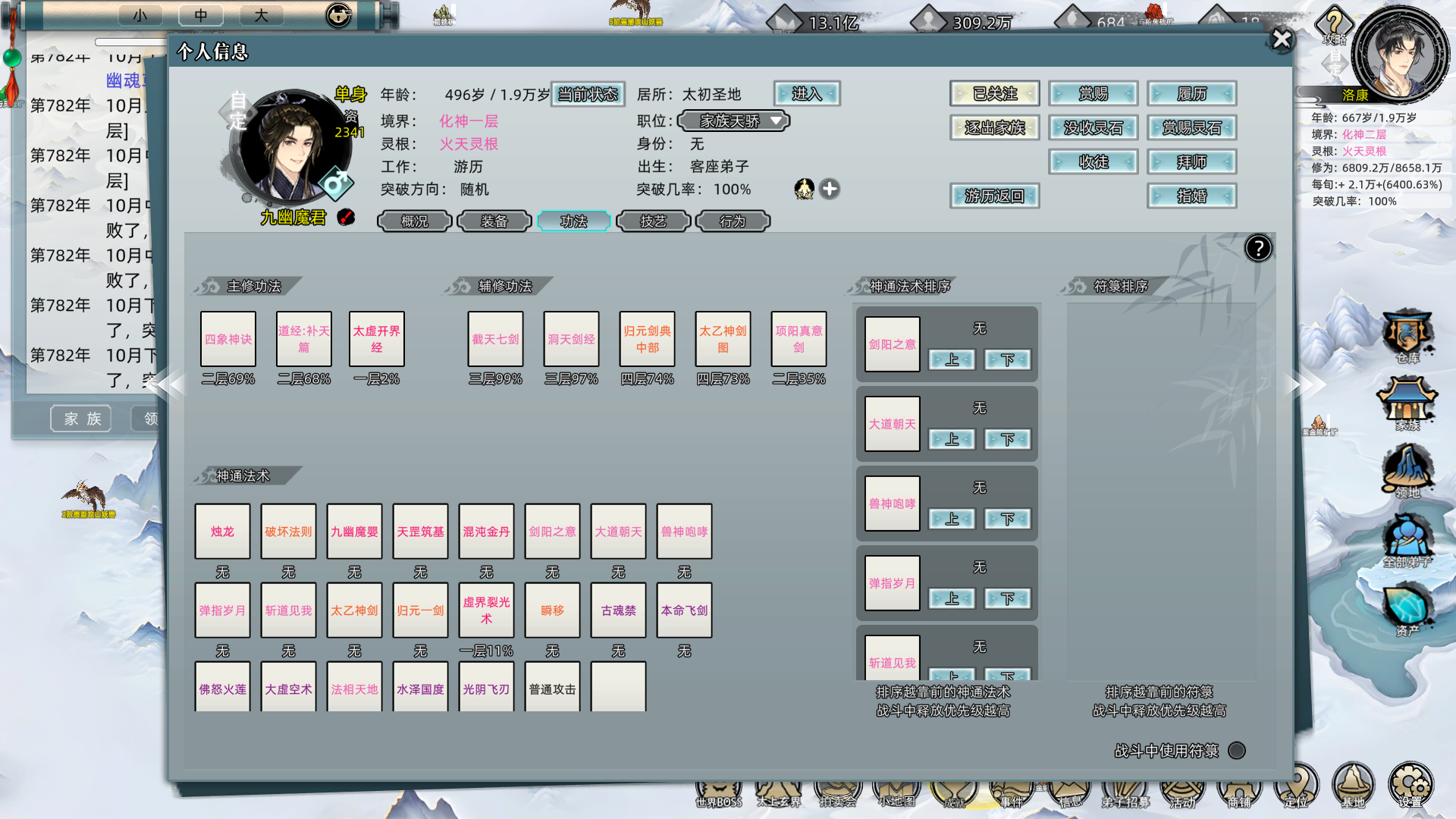Image resolution: width=1456 pixels, height=819 pixels.
Task: Open the 仓库 warehouse icon
Action: [1407, 336]
